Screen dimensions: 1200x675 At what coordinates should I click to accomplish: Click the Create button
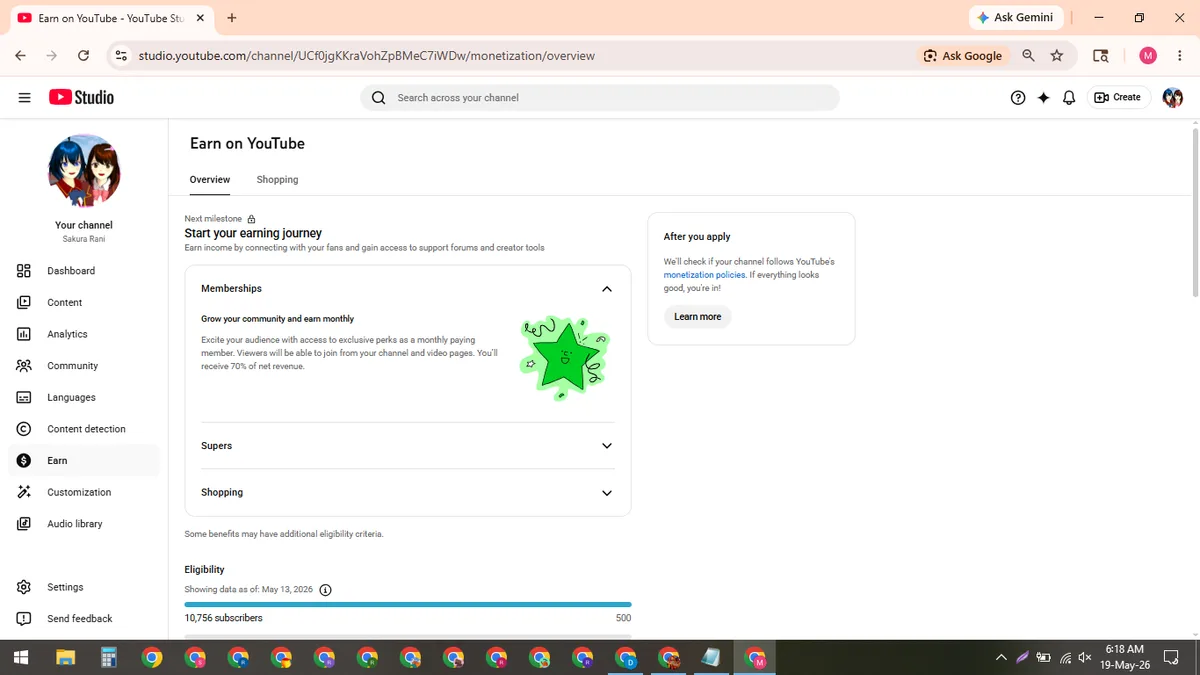pyautogui.click(x=1117, y=97)
